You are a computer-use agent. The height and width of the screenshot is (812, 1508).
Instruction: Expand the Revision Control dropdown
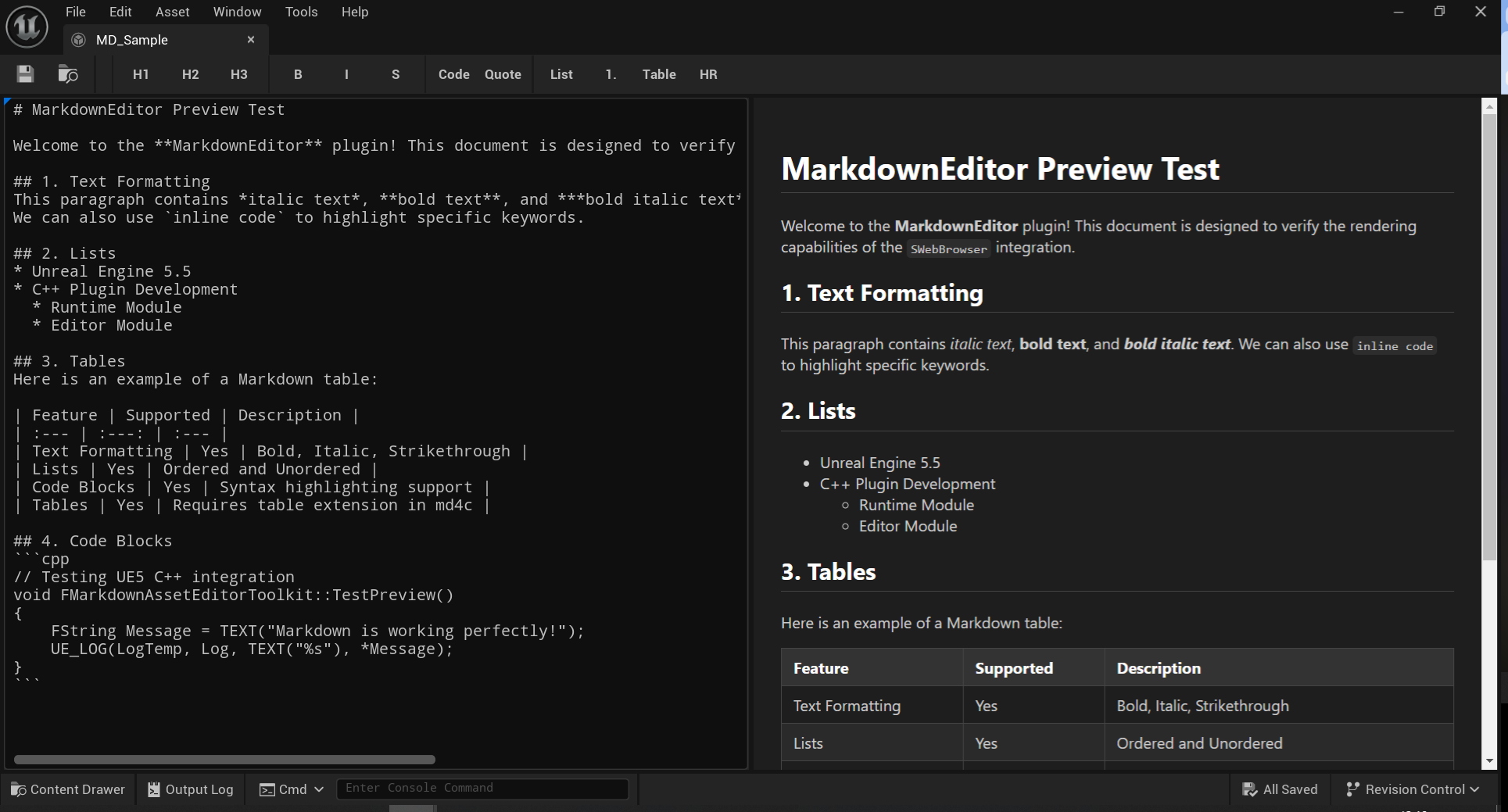click(1475, 789)
